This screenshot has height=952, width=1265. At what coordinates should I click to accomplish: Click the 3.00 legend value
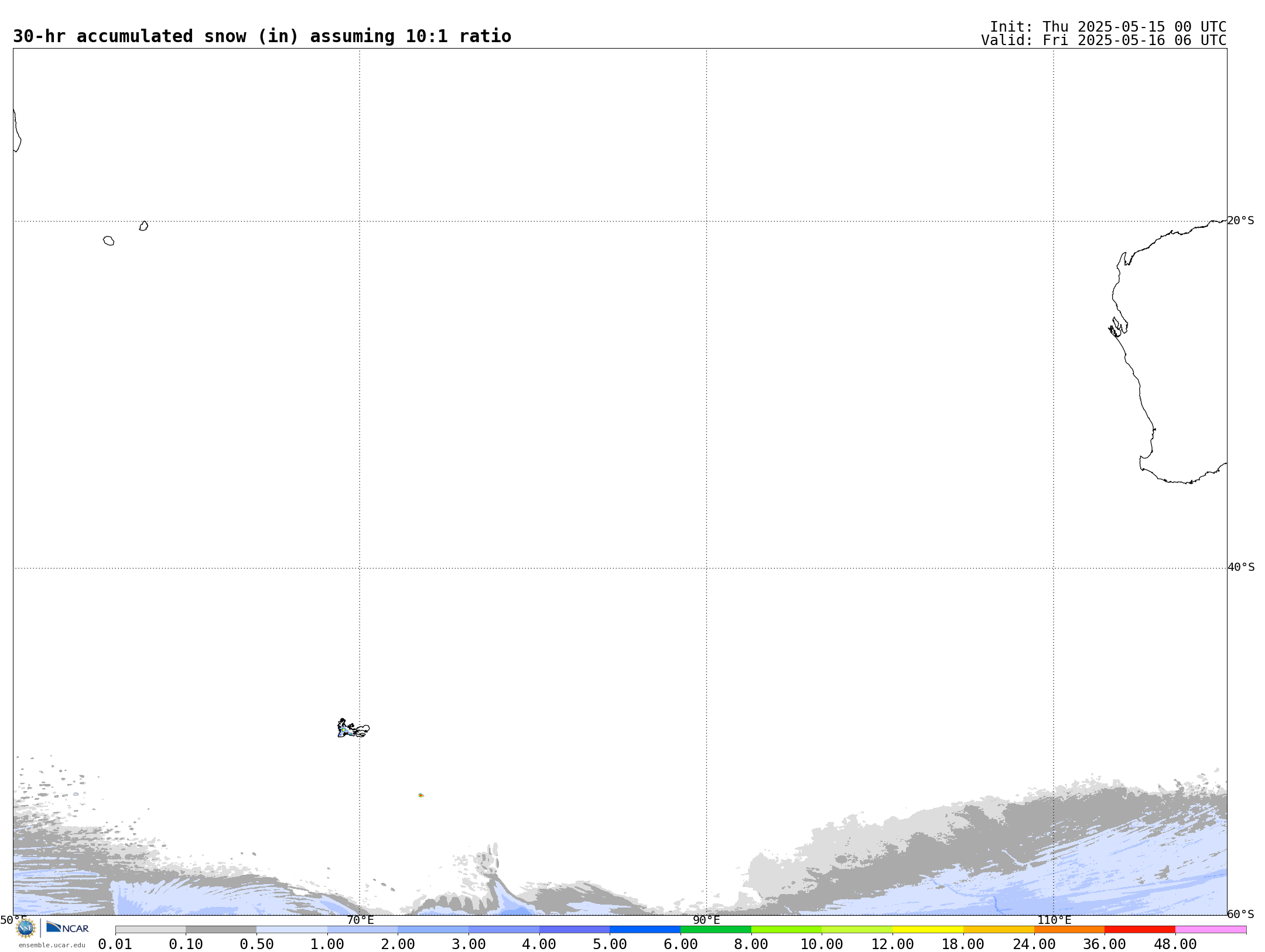pos(469,944)
